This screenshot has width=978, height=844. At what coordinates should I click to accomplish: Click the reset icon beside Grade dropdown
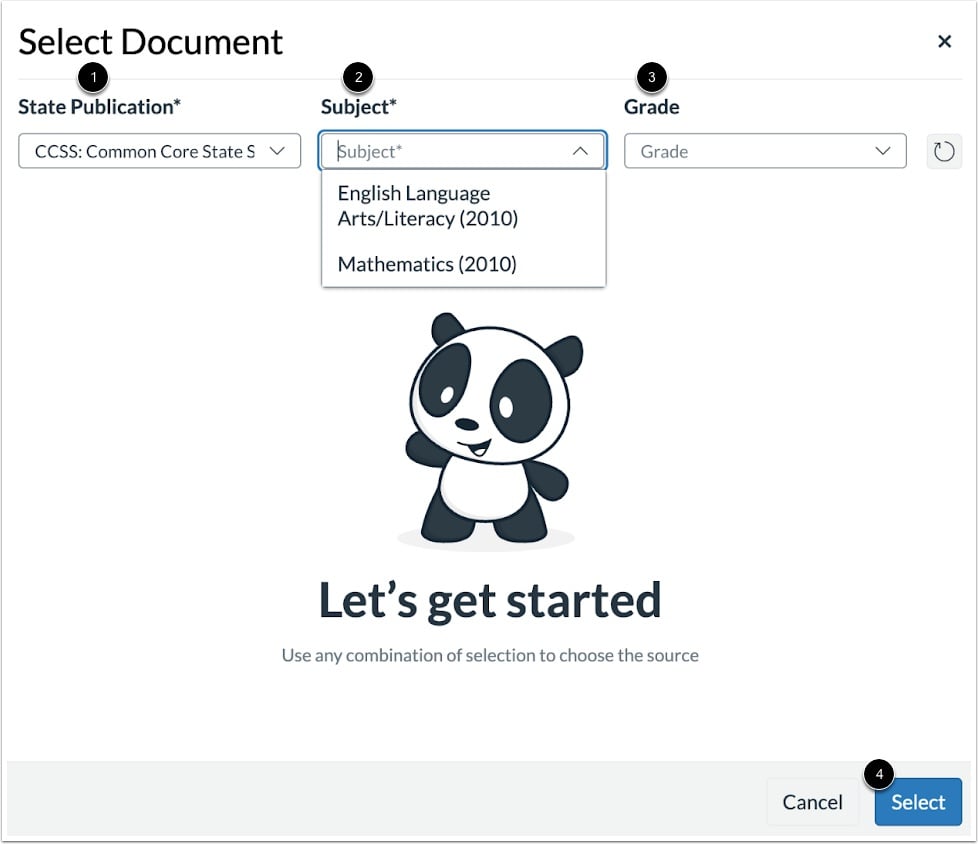click(x=944, y=151)
